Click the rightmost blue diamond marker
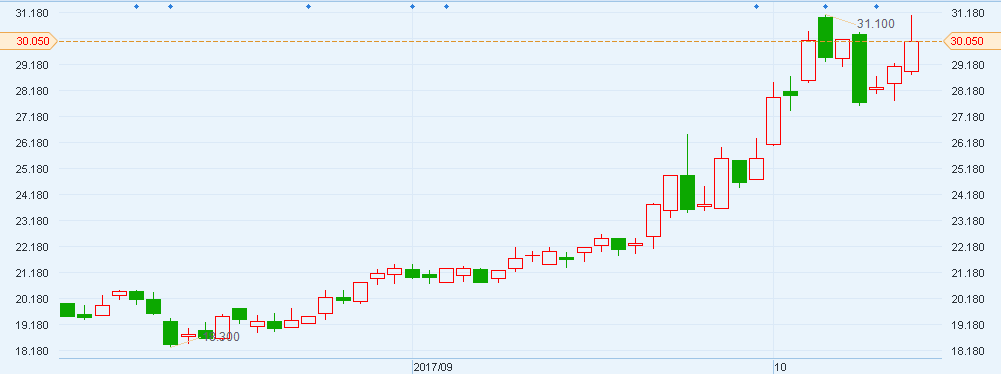The height and width of the screenshot is (374, 1001). point(877,6)
